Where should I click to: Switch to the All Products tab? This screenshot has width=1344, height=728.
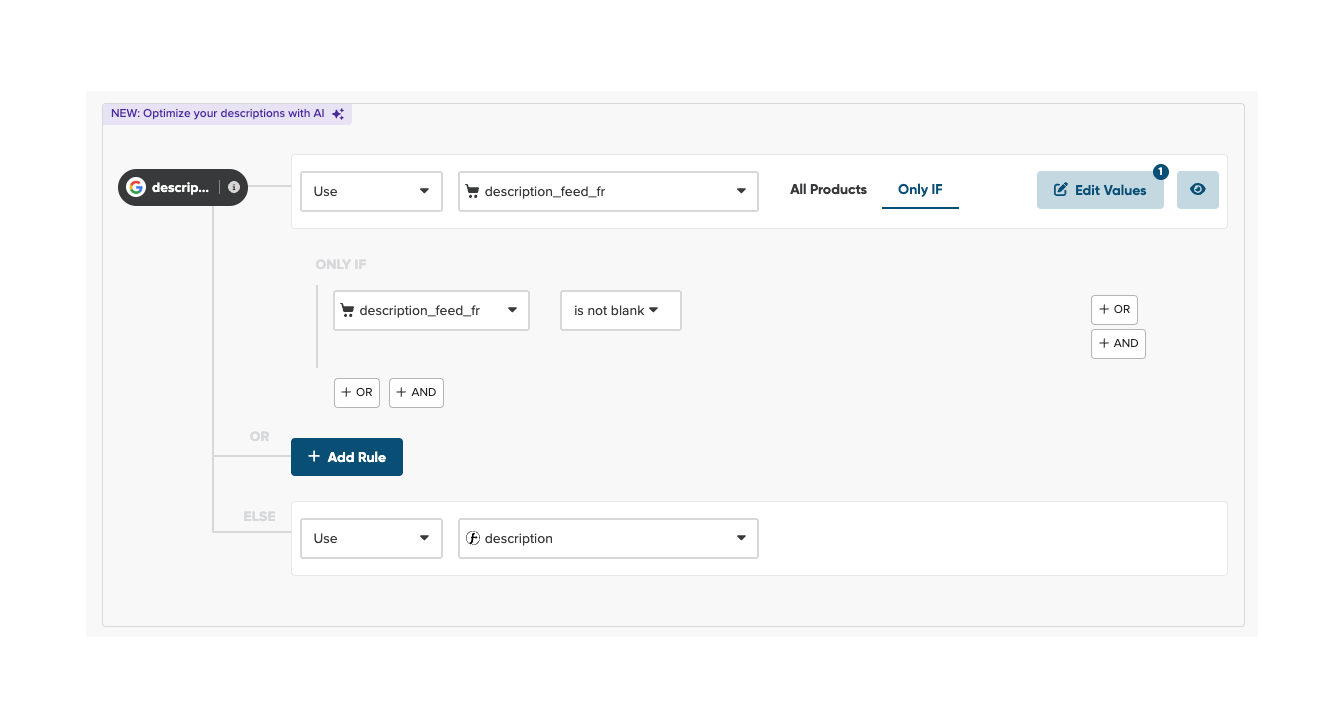(828, 190)
